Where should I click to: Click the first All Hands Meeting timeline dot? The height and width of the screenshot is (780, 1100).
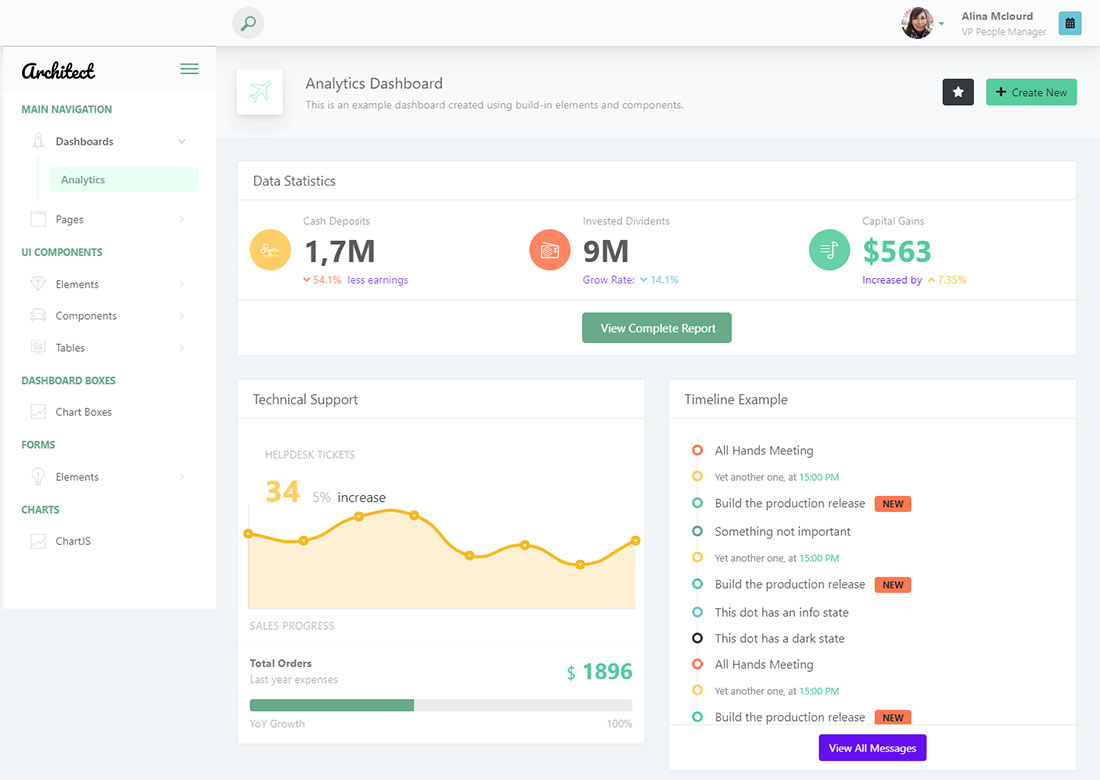(697, 450)
